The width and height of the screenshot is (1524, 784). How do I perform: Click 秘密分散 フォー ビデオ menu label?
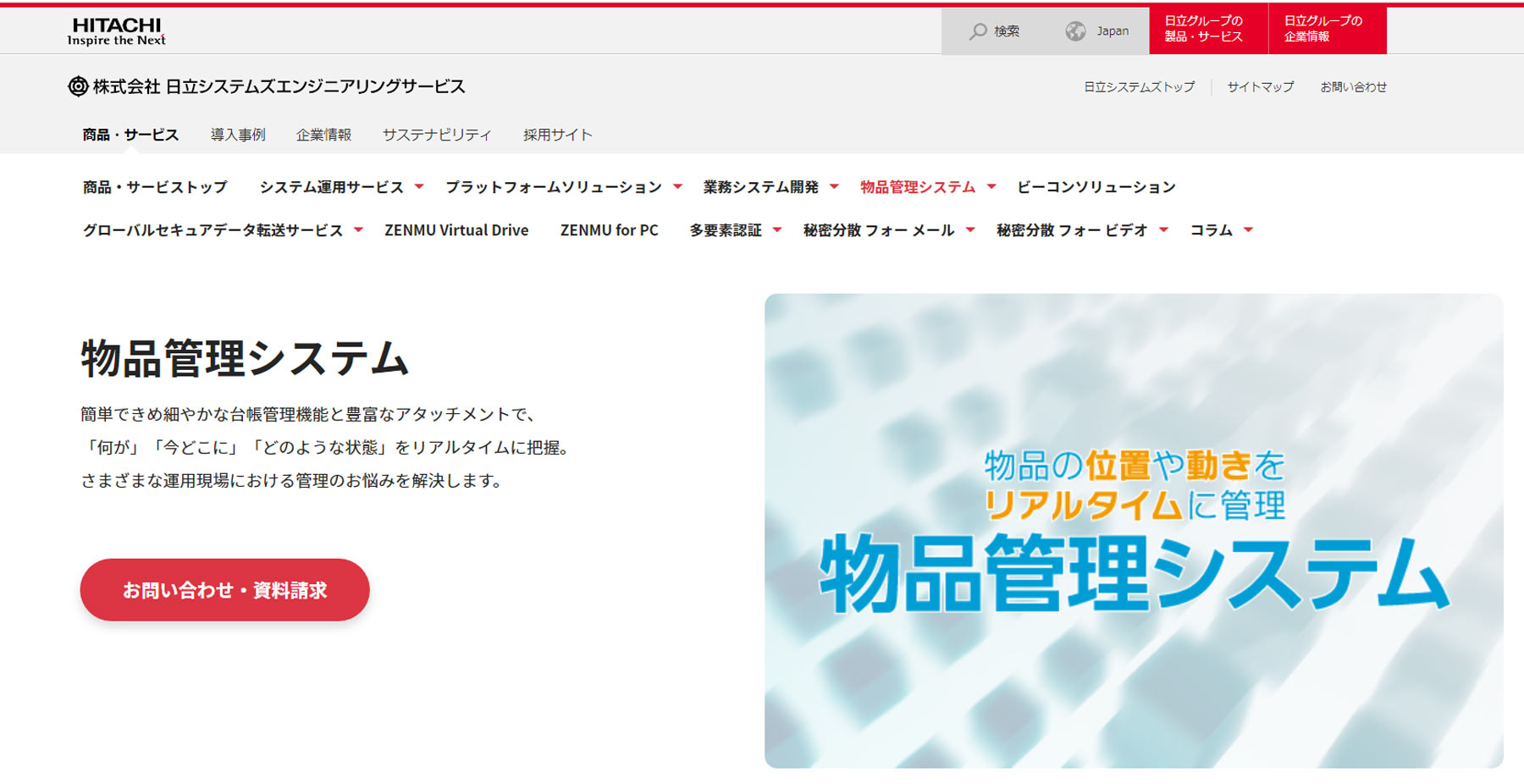pos(1072,230)
